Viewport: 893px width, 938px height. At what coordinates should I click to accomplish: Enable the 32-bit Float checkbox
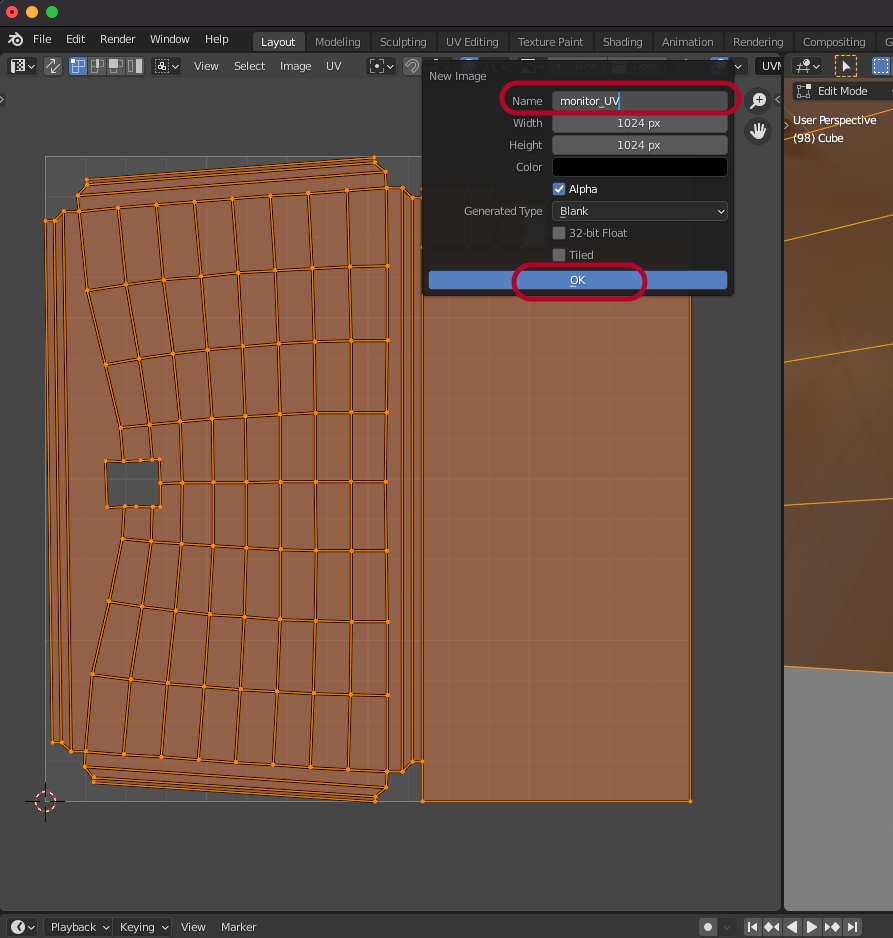click(559, 233)
